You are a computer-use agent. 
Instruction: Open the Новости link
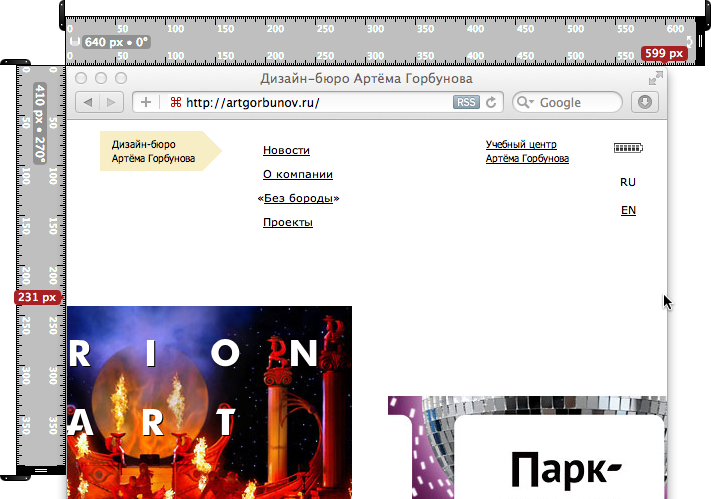286,151
